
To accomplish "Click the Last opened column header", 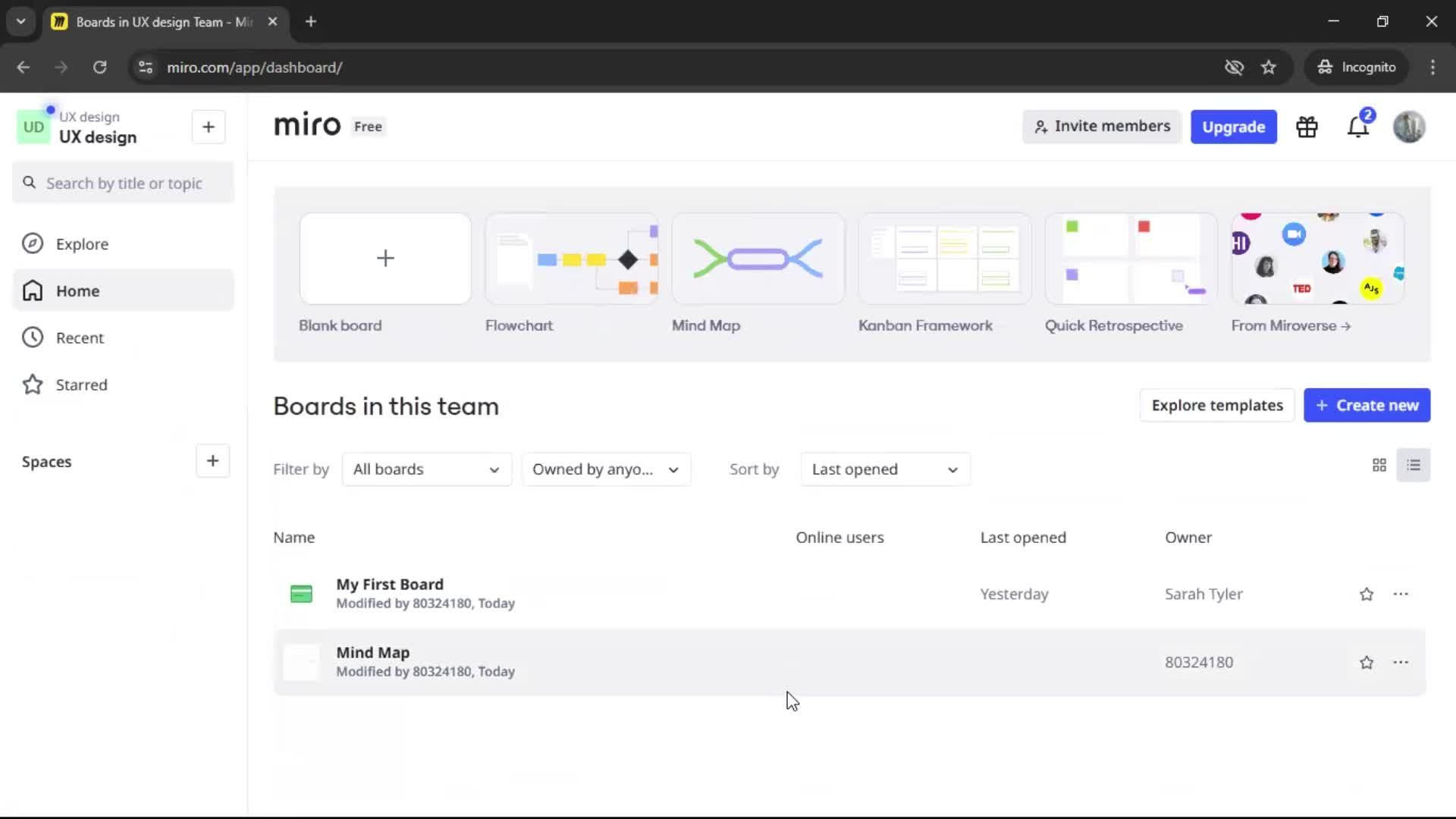I will [x=1023, y=538].
